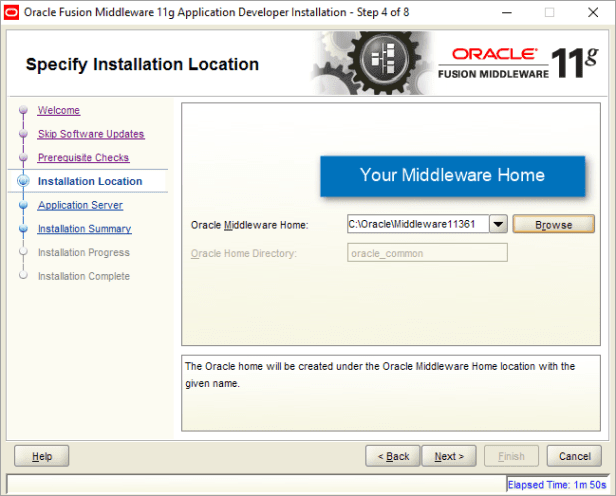The image size is (616, 496).
Task: Click the Installation Summary bullet icon
Action: [23, 228]
